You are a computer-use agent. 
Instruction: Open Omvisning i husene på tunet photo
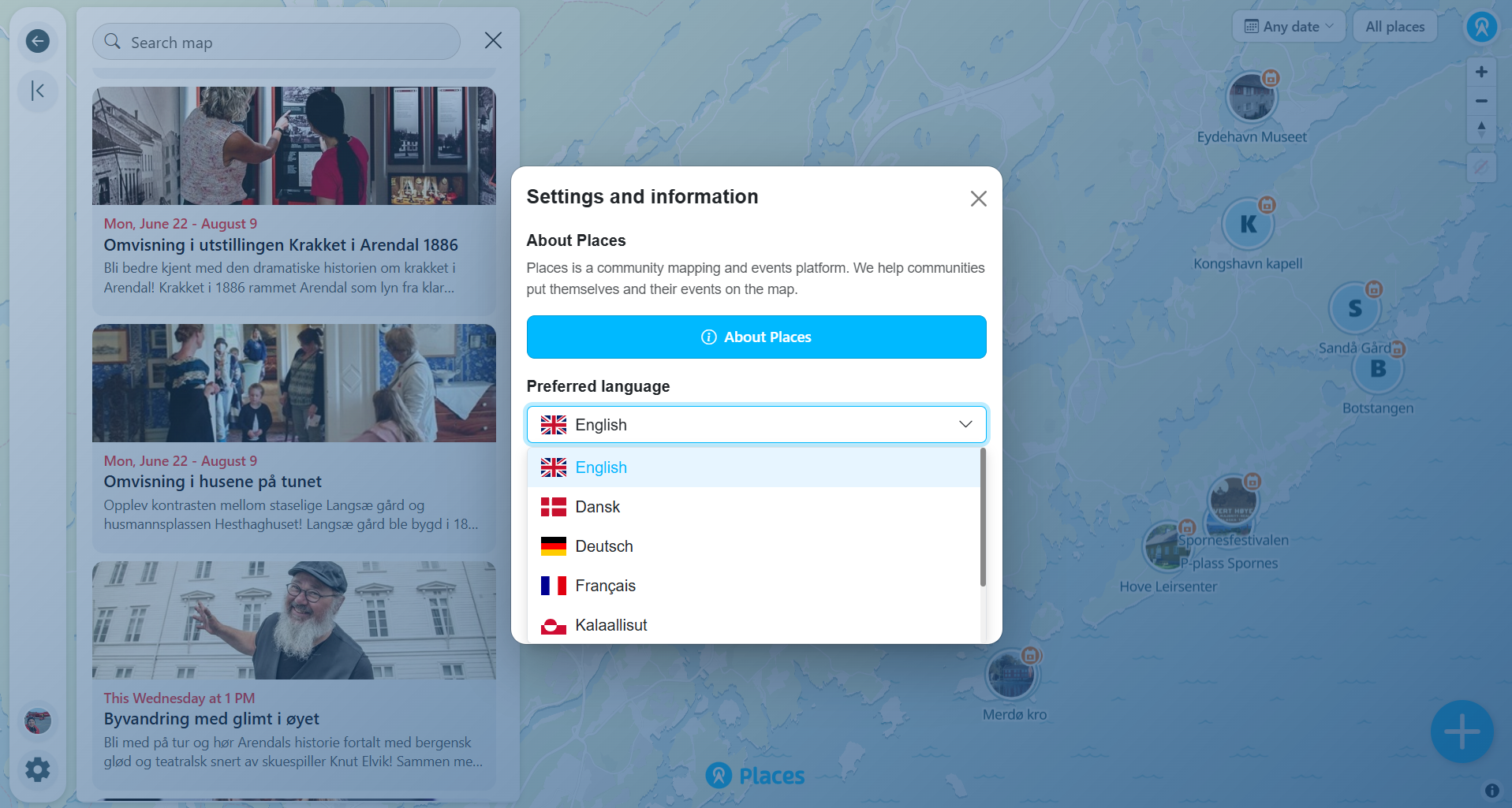tap(294, 383)
